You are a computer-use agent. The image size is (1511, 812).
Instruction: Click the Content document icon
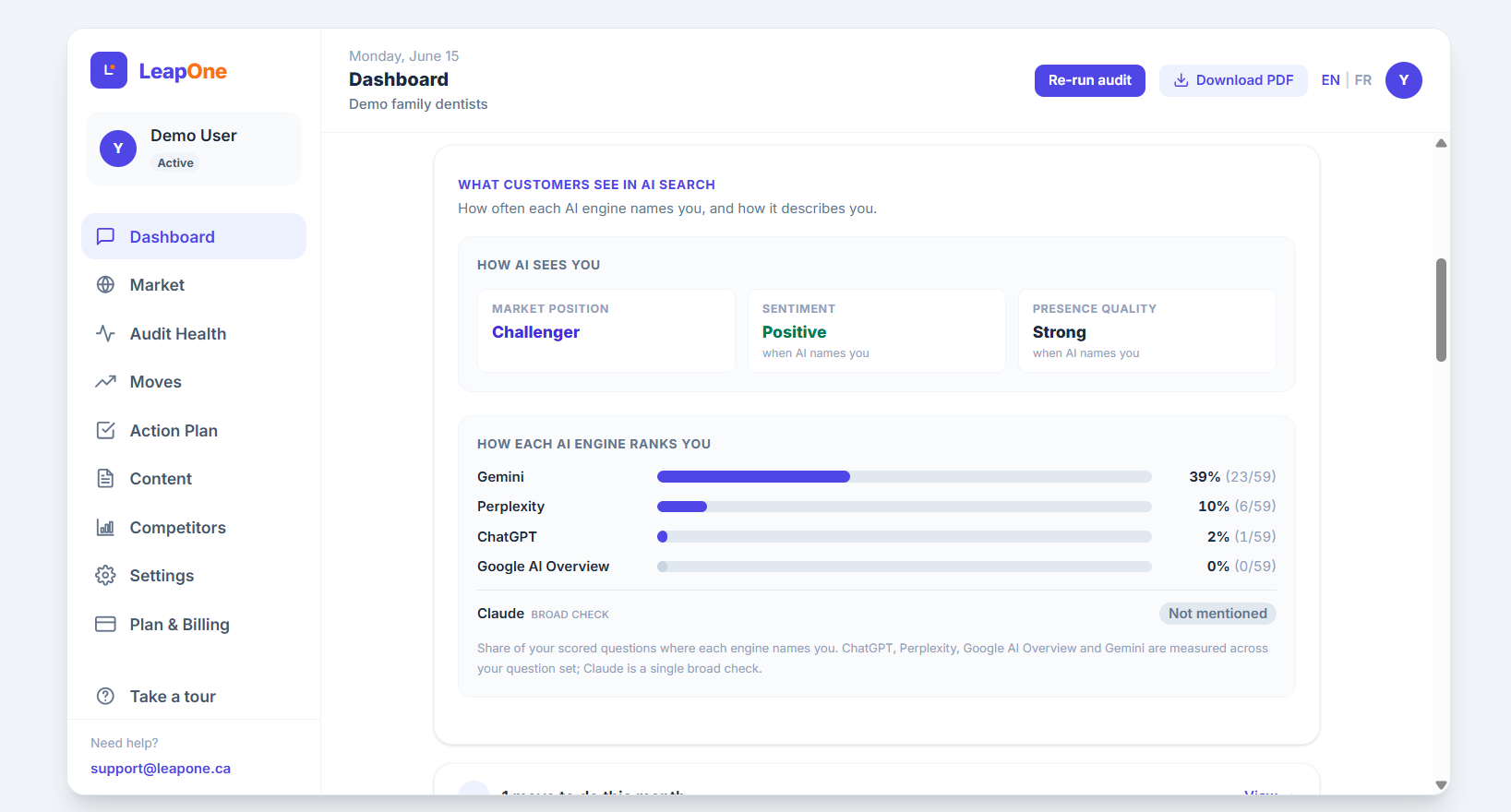(106, 479)
